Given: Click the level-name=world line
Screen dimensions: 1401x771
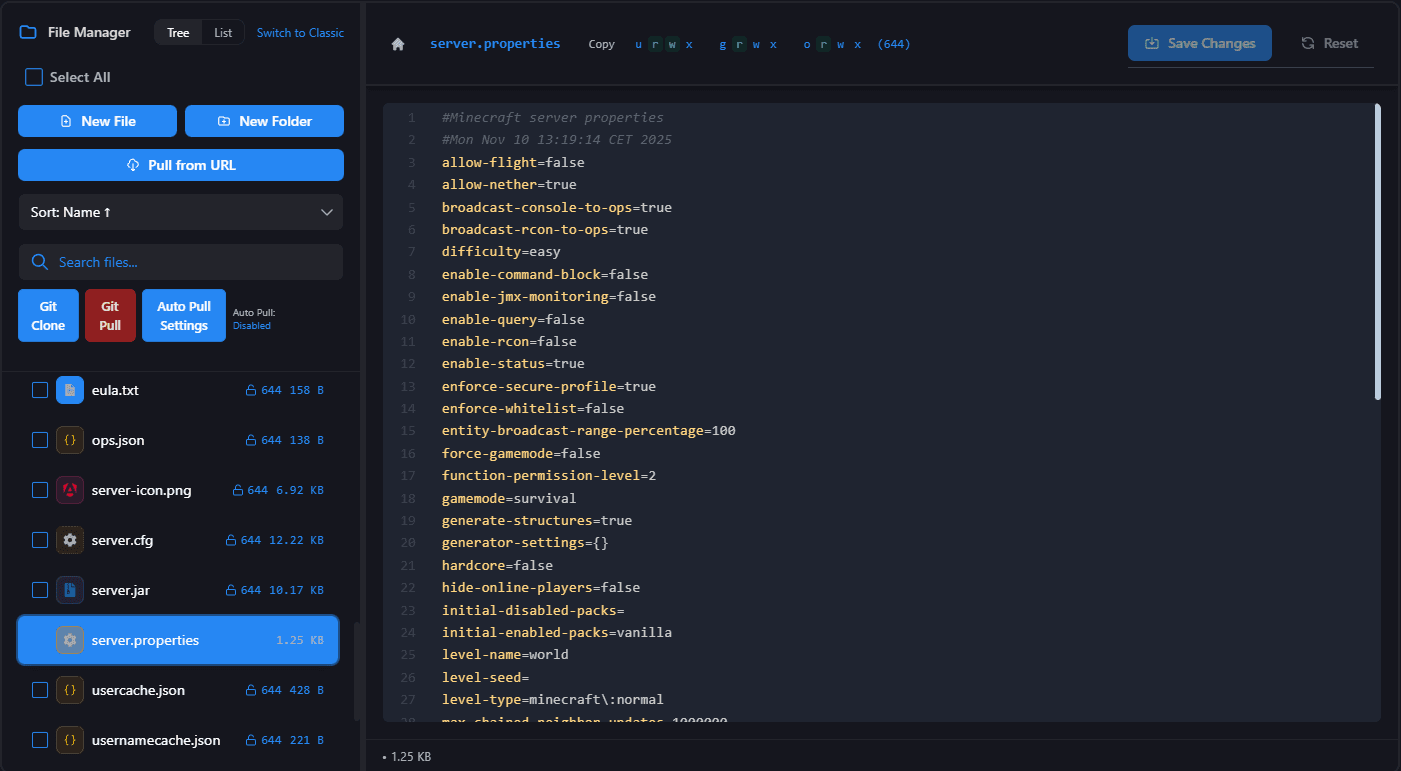Looking at the screenshot, I should pyautogui.click(x=505, y=655).
